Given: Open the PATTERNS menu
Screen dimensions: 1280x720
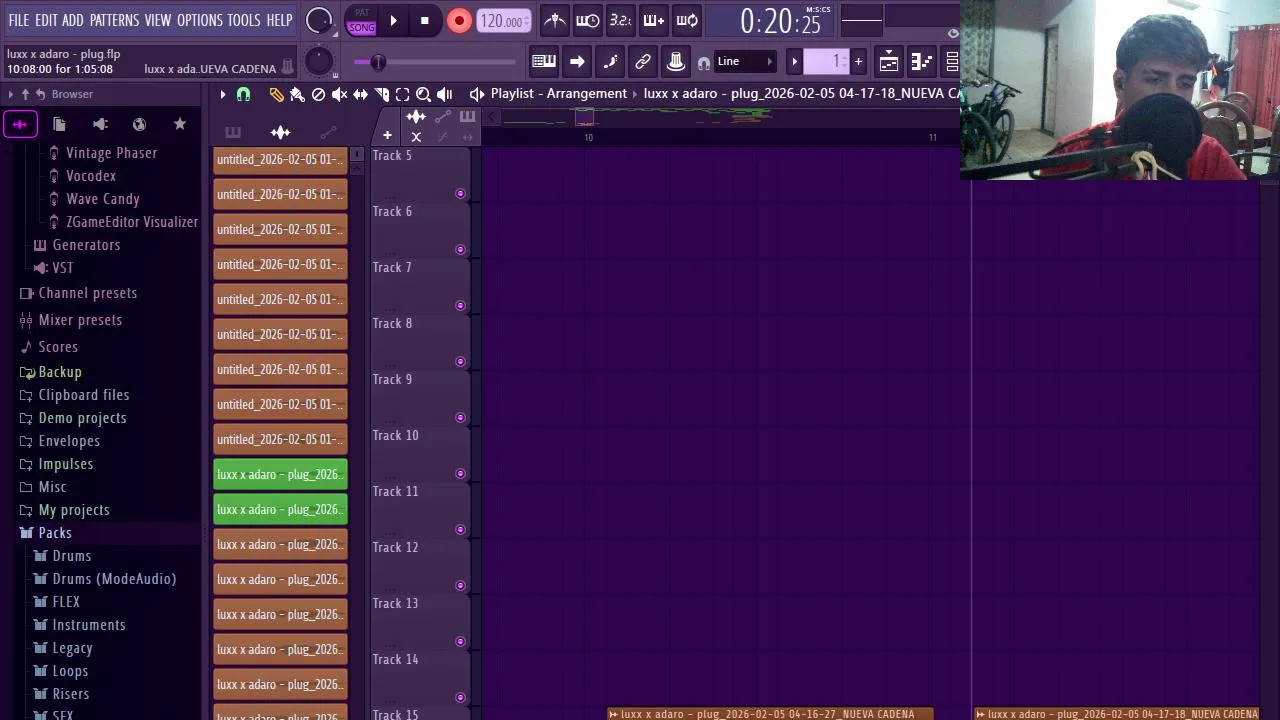Looking at the screenshot, I should click(114, 20).
